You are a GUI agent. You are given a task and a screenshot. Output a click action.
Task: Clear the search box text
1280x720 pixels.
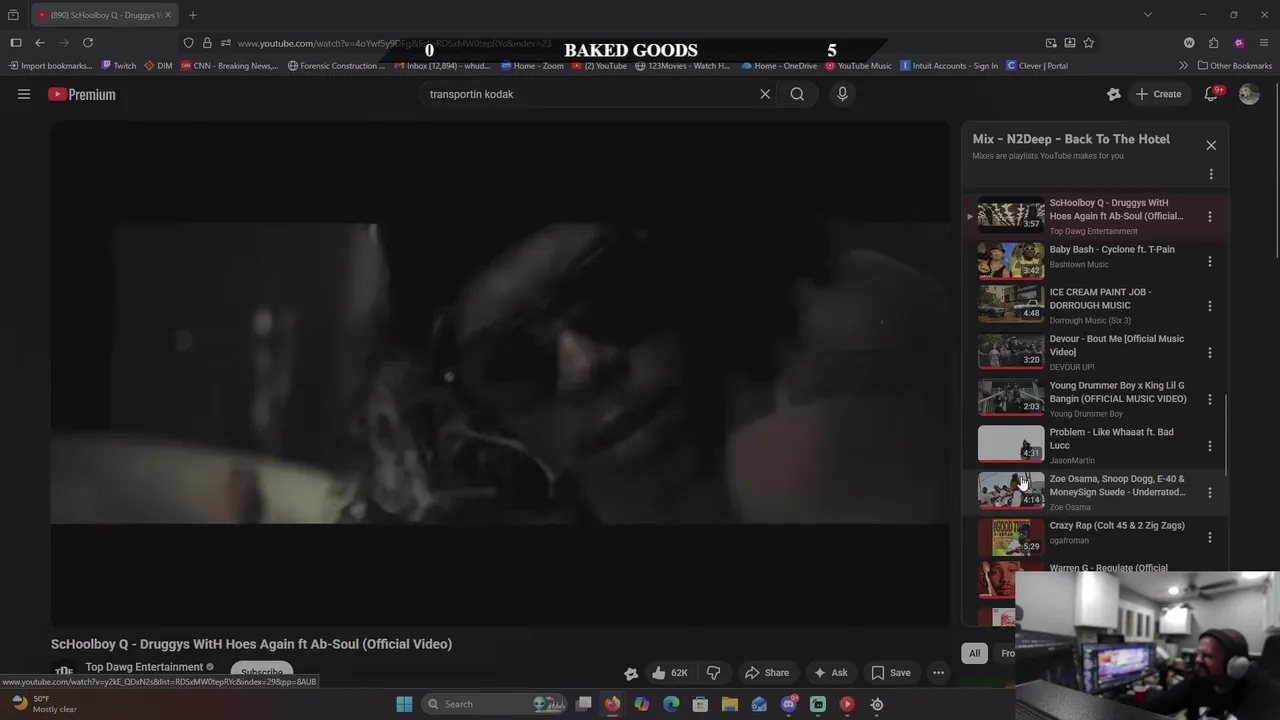click(x=765, y=94)
